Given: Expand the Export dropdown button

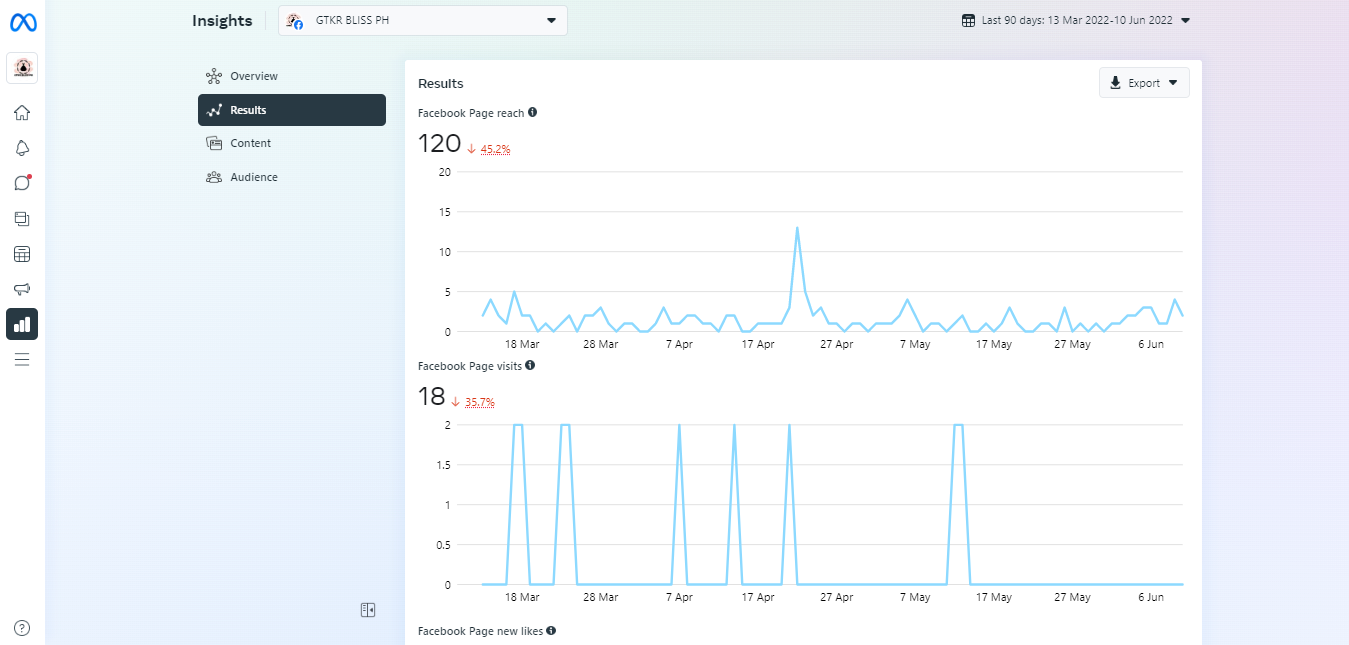Looking at the screenshot, I should (x=1144, y=83).
